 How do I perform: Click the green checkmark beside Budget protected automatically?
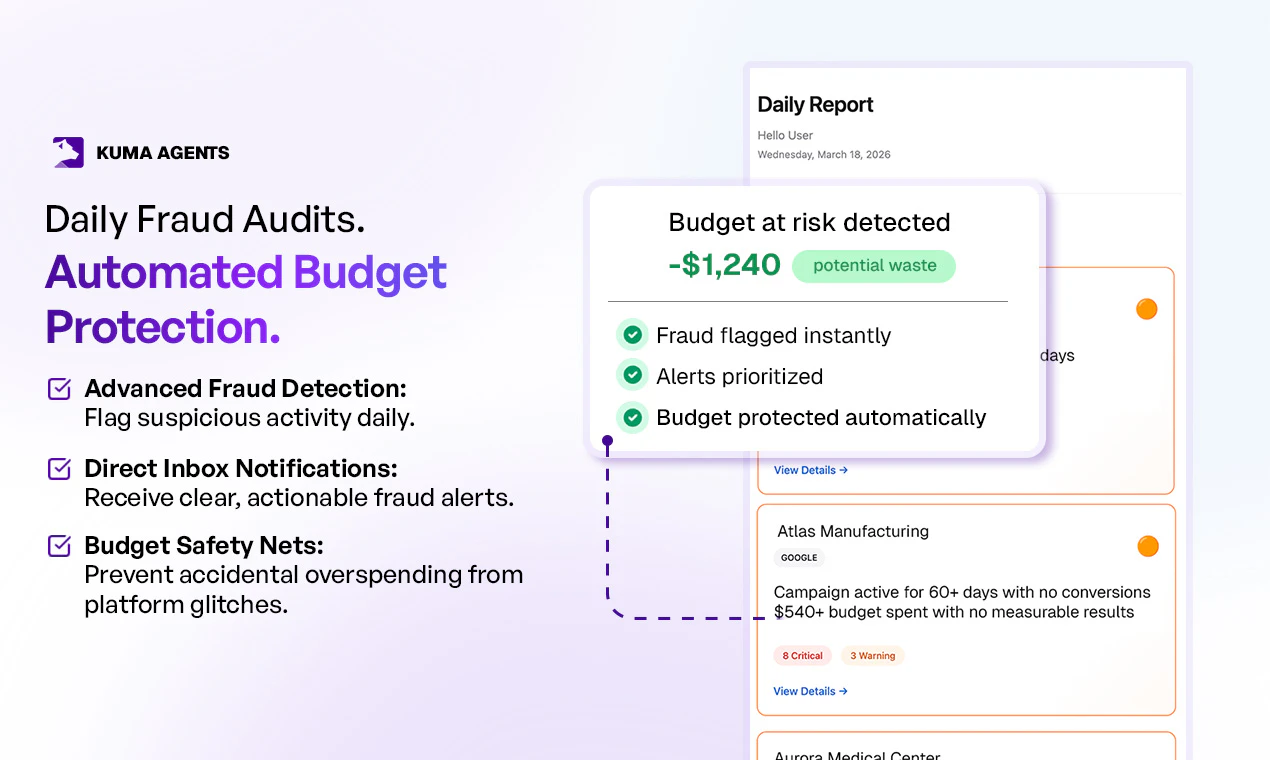click(631, 417)
